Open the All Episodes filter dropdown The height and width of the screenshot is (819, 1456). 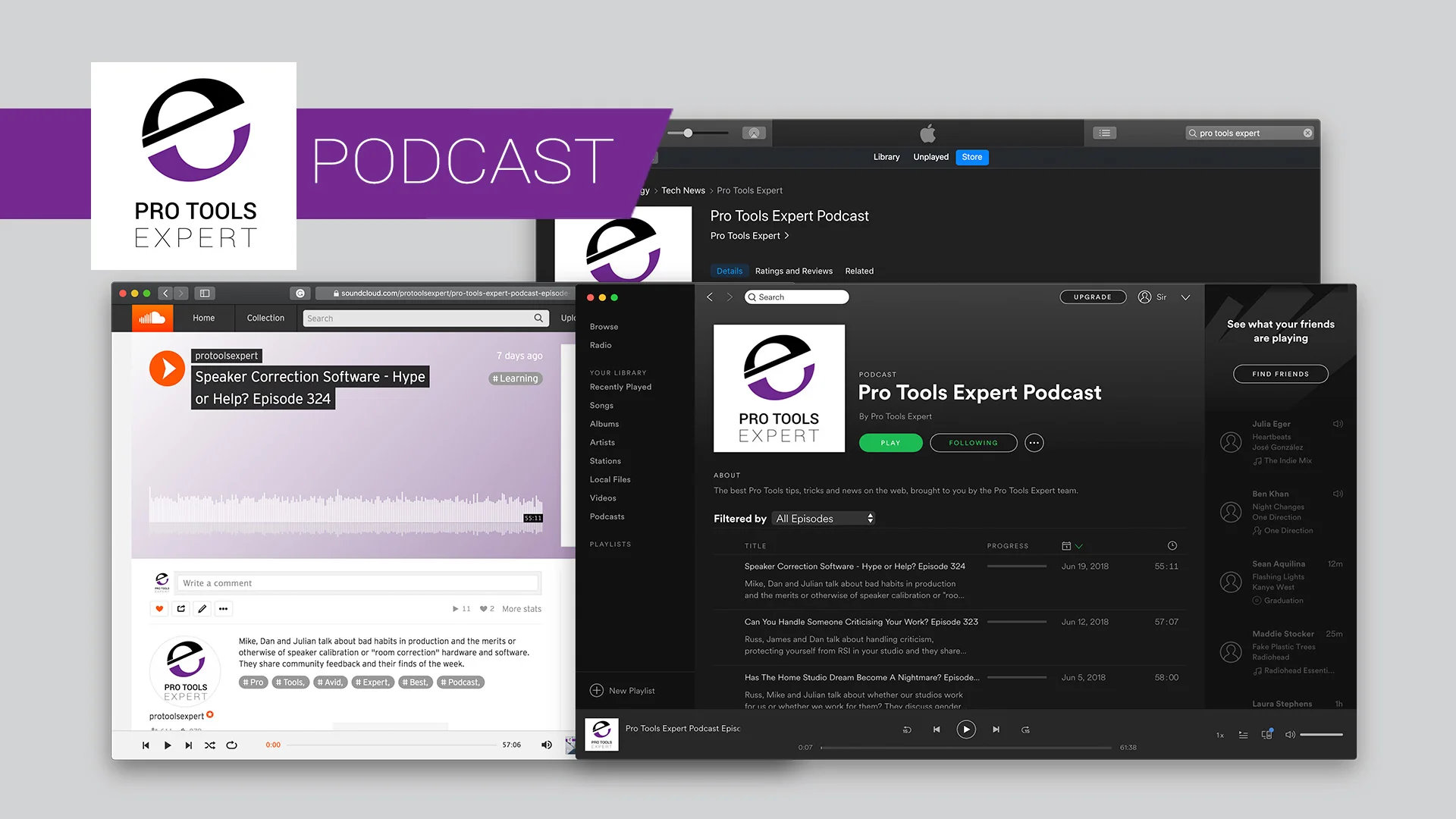(824, 519)
